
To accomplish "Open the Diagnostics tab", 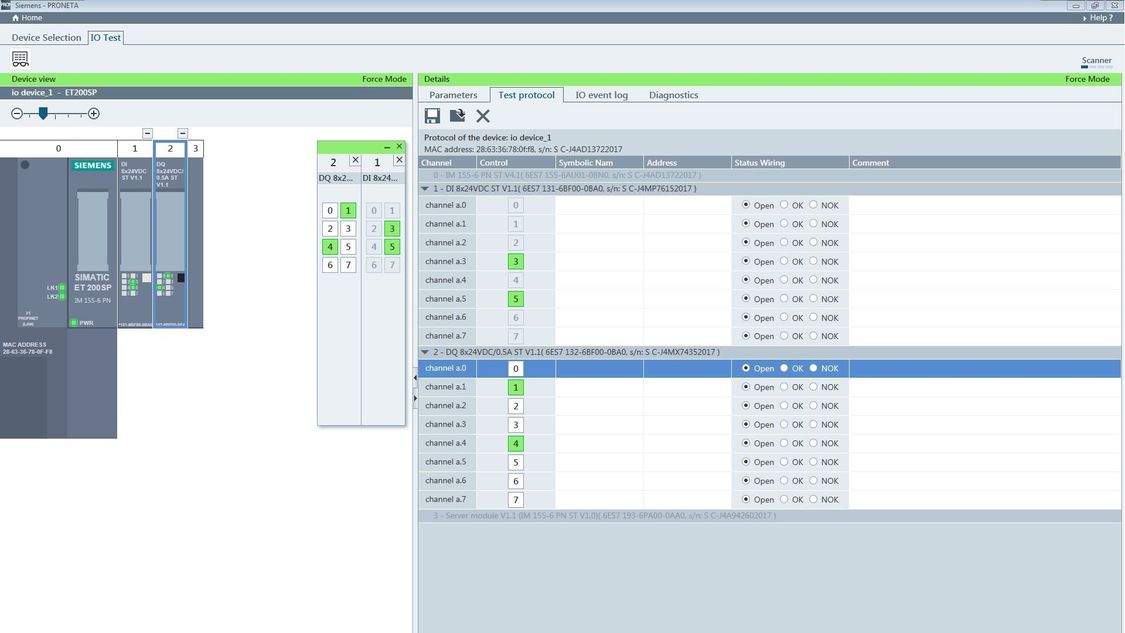I will pyautogui.click(x=673, y=95).
